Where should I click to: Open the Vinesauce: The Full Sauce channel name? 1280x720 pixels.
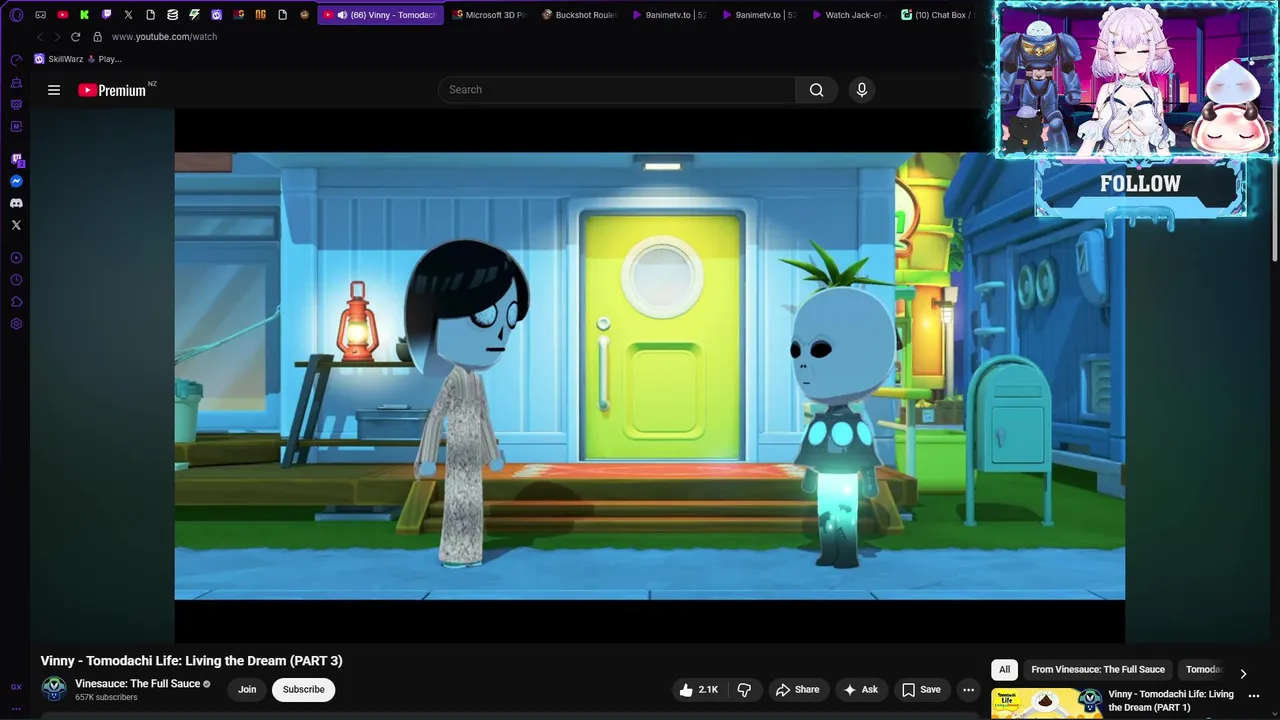[138, 684]
